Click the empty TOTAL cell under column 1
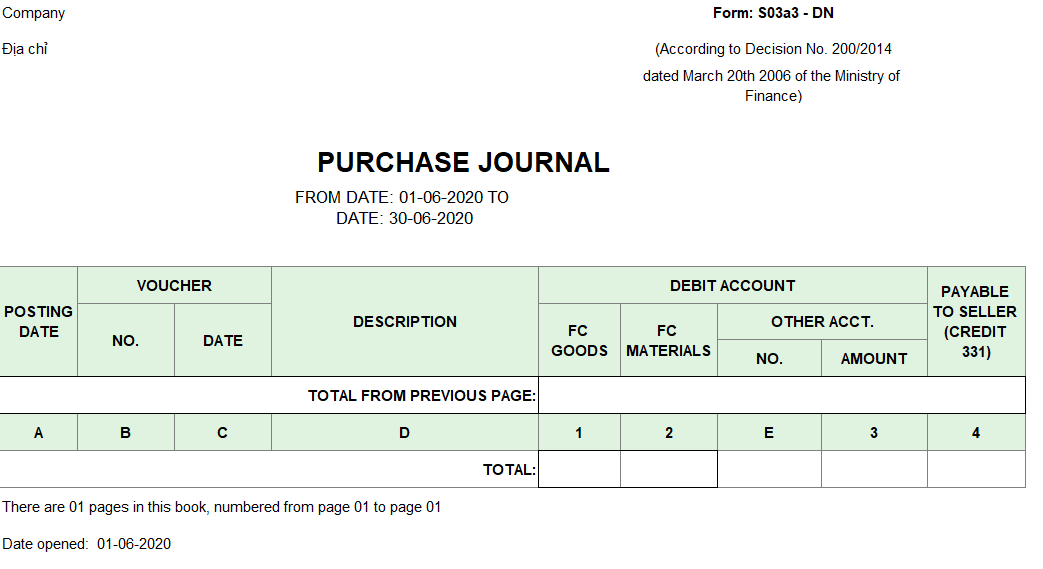 (x=579, y=469)
